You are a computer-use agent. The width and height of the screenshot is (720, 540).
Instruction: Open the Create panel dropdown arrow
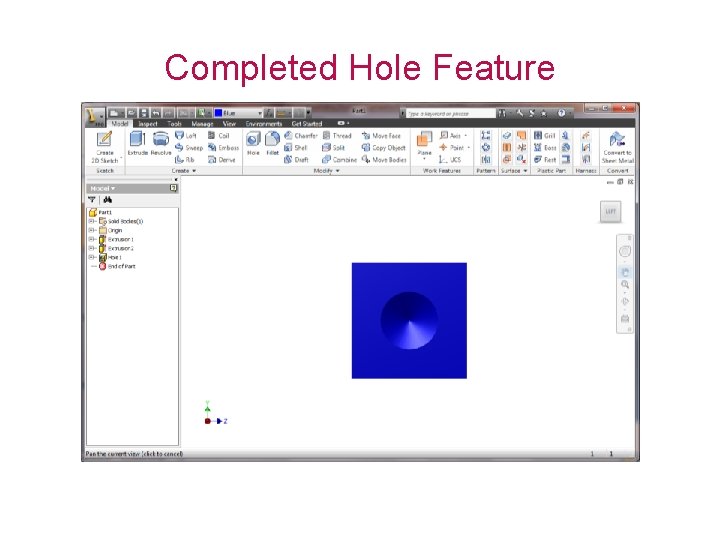coord(194,171)
